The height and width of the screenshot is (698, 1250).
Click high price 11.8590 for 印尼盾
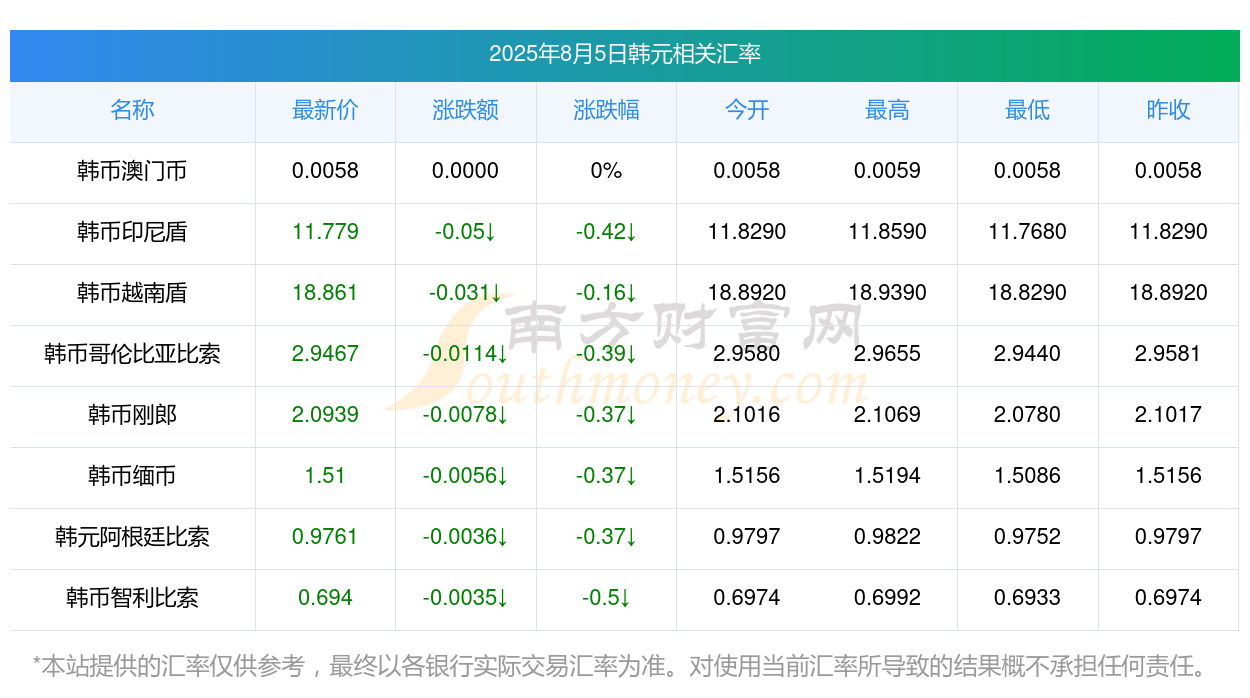[x=887, y=232]
